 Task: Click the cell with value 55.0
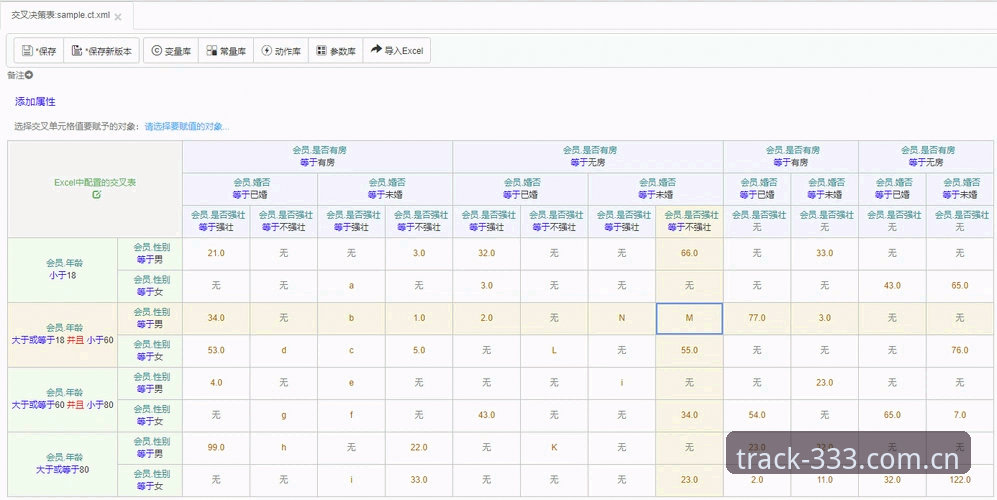689,351
